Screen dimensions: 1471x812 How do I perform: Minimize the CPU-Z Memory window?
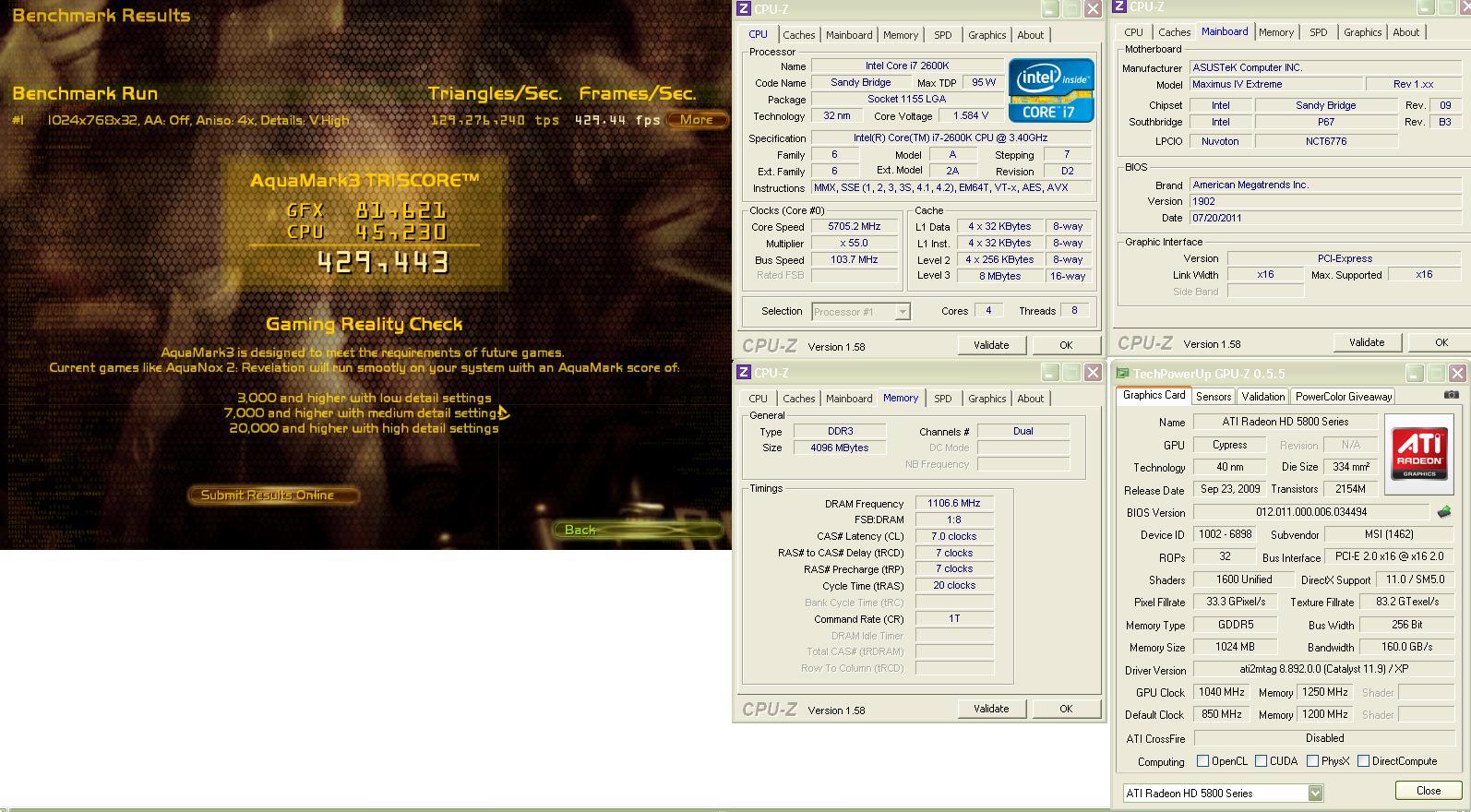pos(1050,373)
